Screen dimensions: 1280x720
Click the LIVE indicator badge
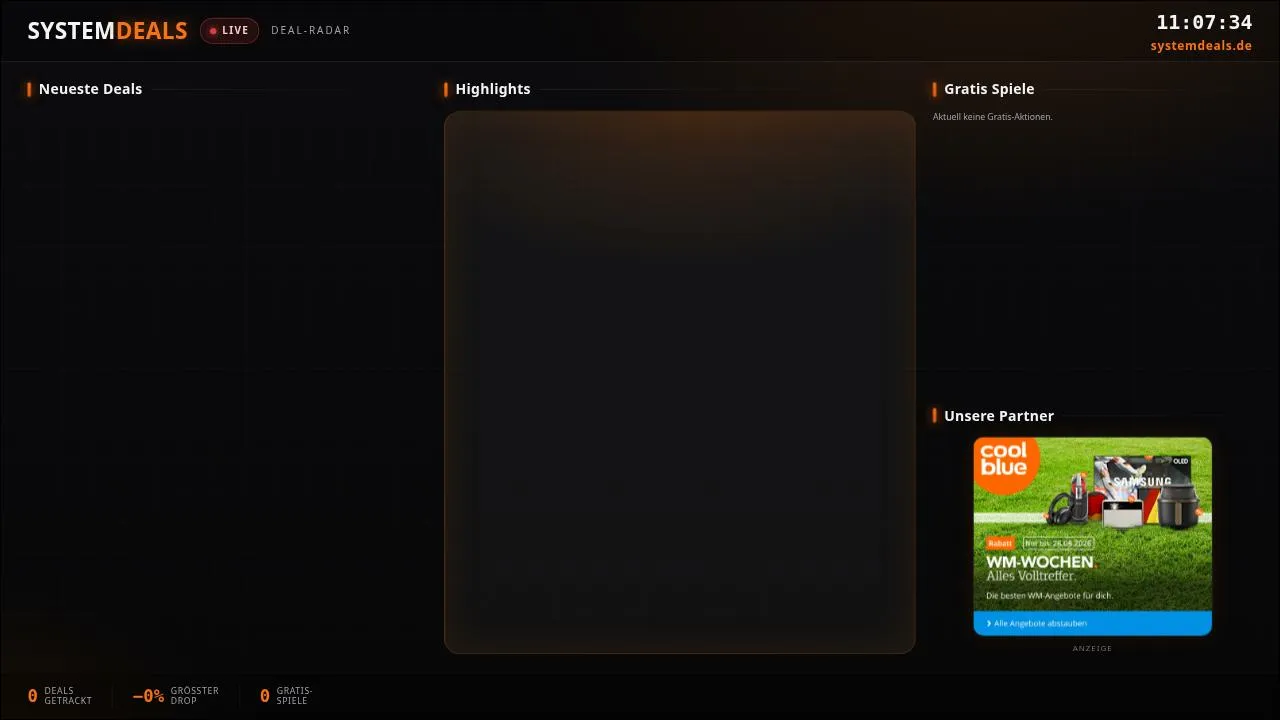(x=229, y=31)
